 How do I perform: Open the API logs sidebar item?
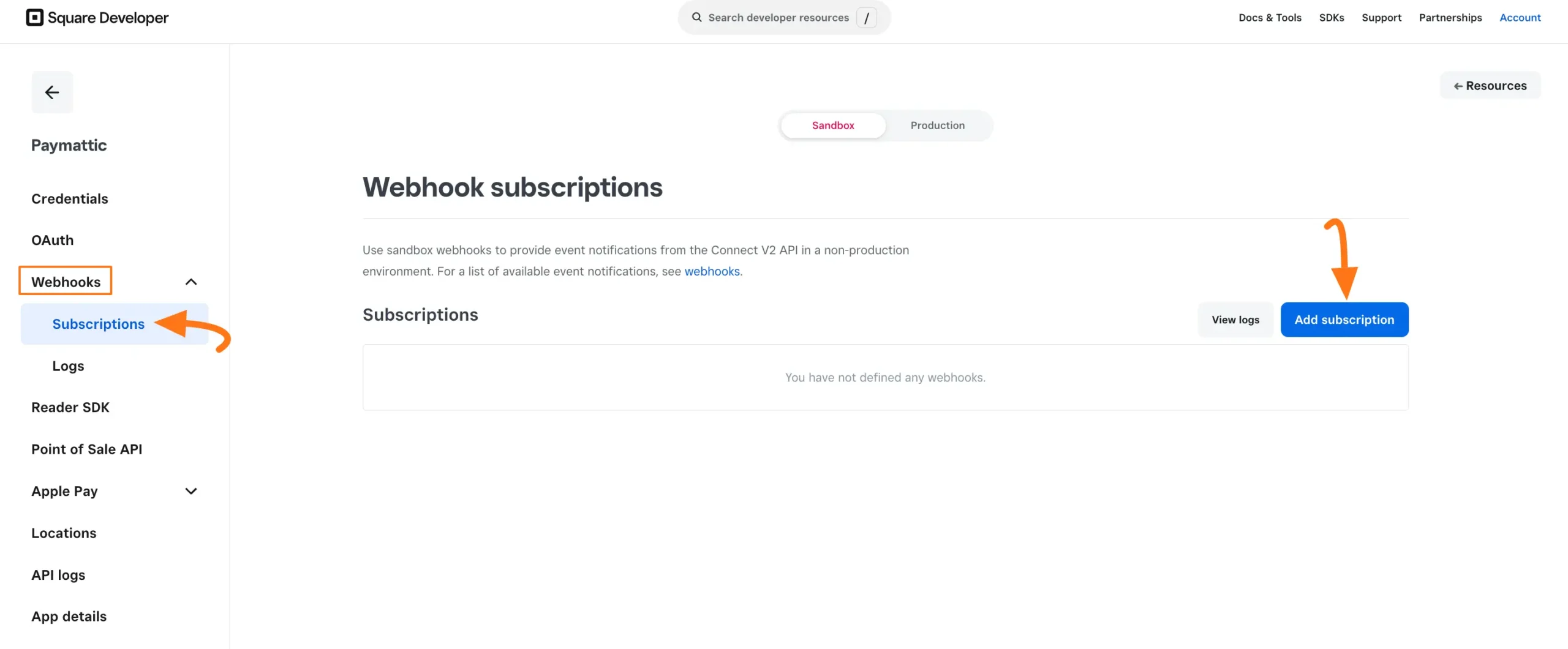coord(58,574)
